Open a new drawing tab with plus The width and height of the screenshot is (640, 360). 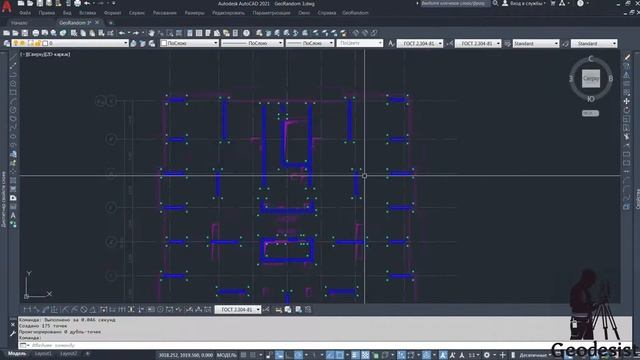point(110,23)
